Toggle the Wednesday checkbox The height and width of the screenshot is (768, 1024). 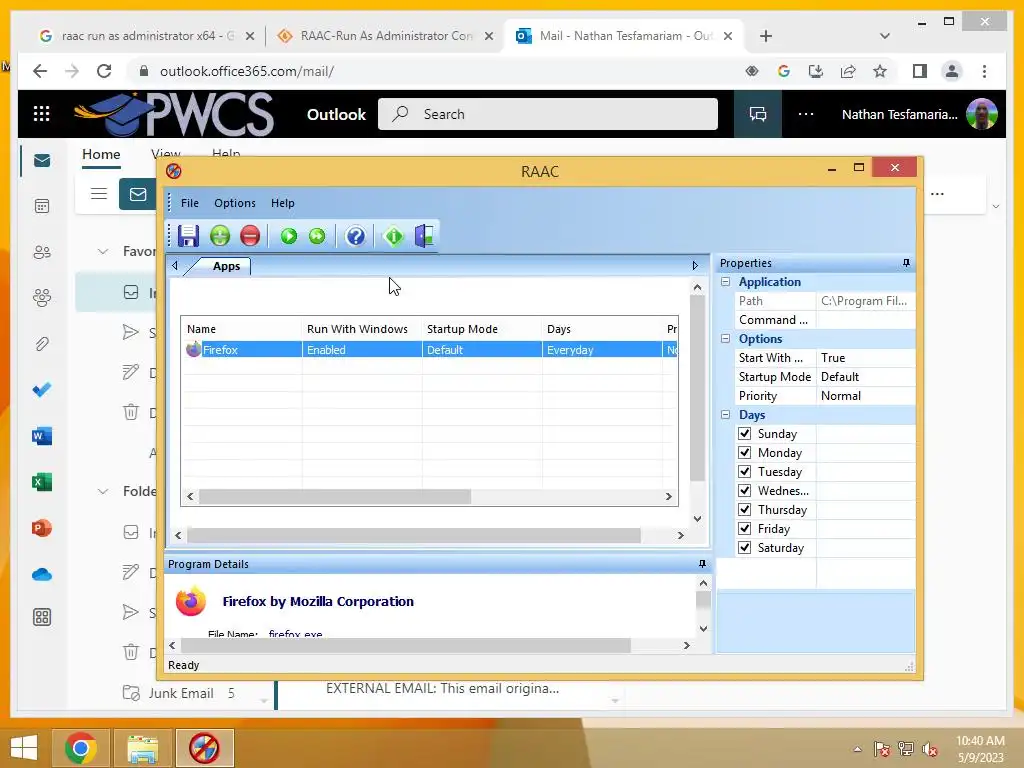point(744,490)
